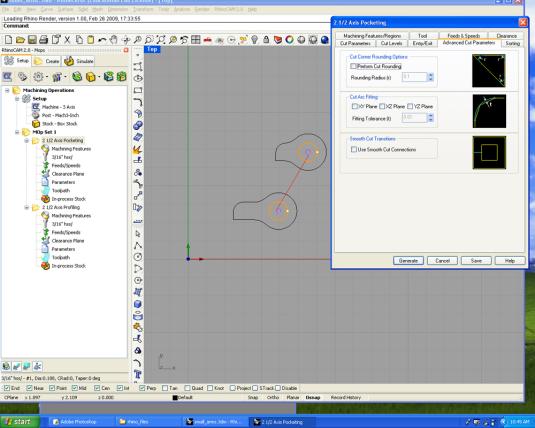Click the New file icon in Rhino toolbar

tap(8, 40)
